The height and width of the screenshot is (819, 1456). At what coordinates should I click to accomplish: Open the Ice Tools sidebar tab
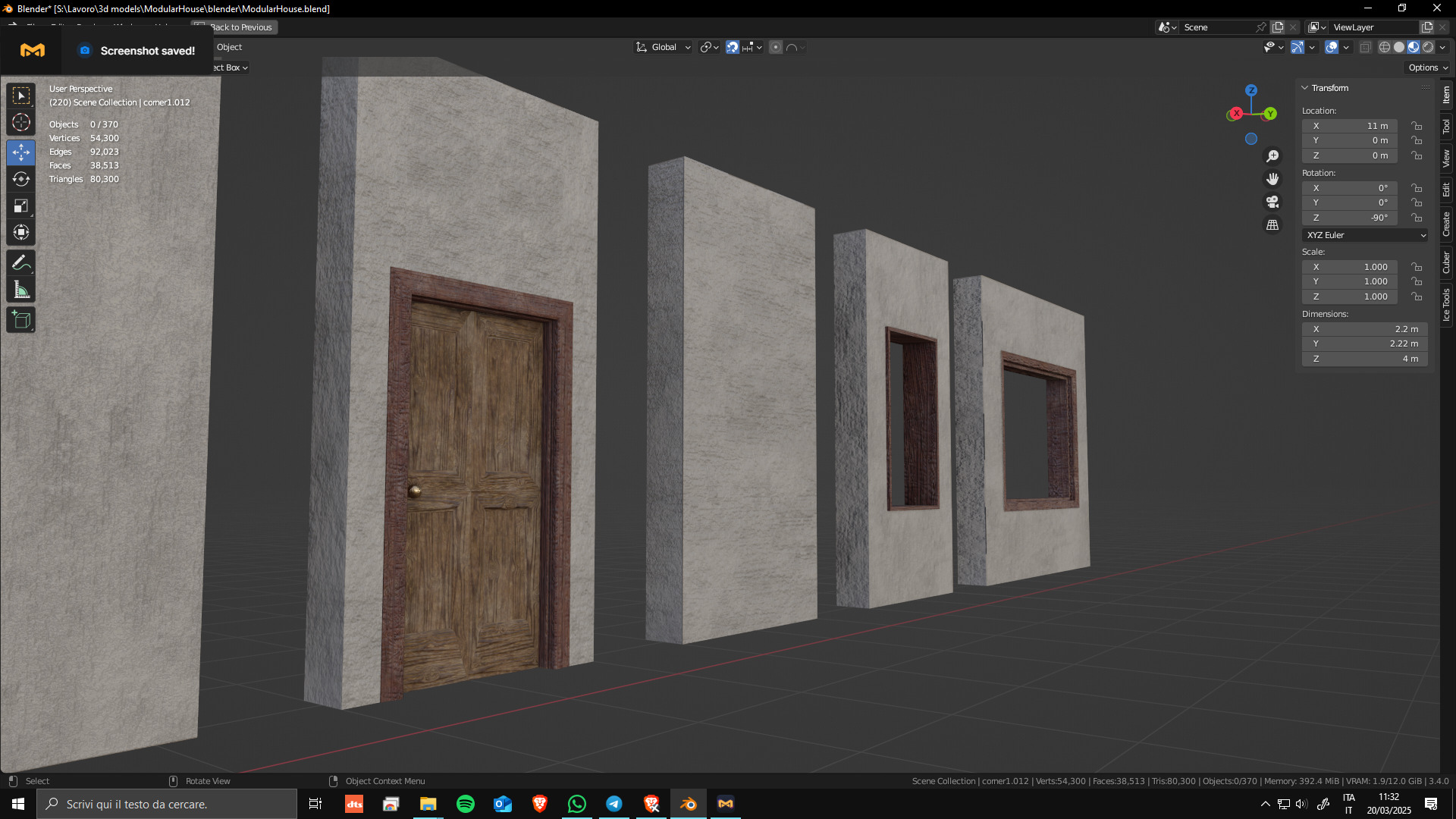point(1447,304)
